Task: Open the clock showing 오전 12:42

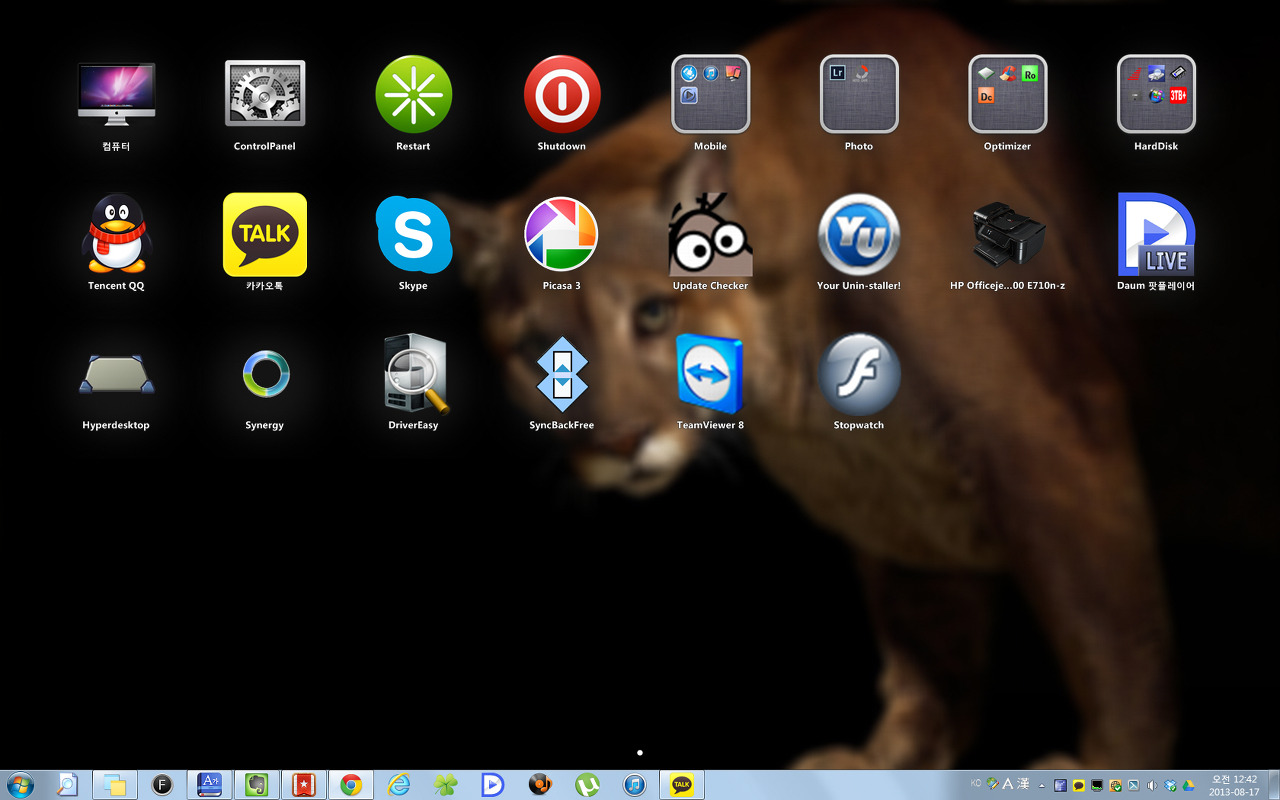Action: [x=1234, y=785]
